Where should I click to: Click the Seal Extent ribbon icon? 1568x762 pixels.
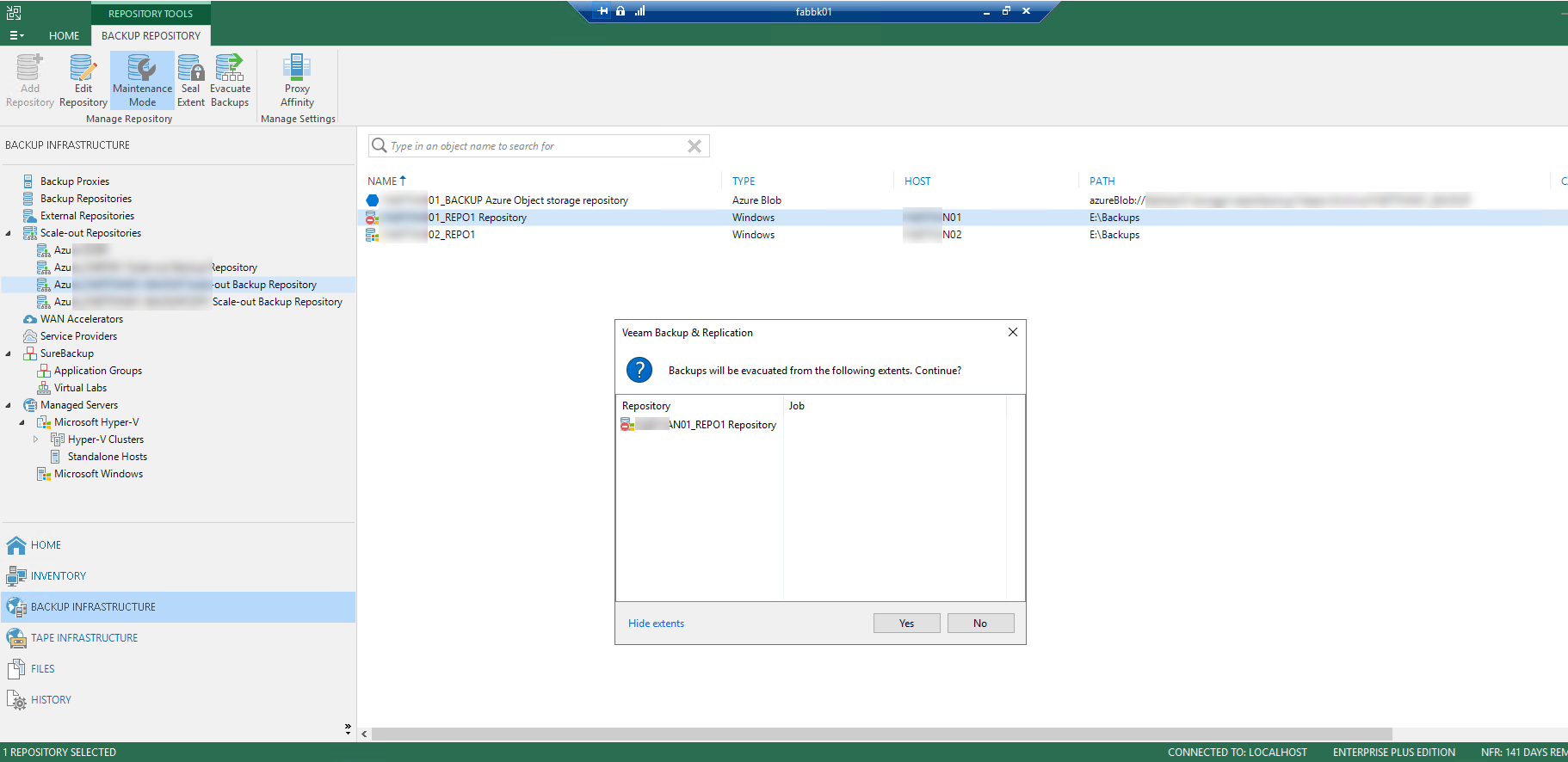pyautogui.click(x=190, y=81)
